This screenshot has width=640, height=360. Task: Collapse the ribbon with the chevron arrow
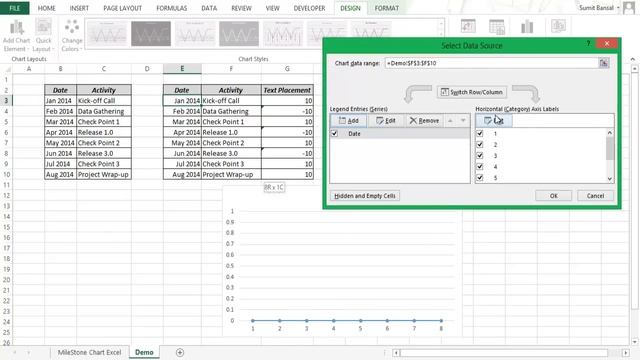(632, 60)
